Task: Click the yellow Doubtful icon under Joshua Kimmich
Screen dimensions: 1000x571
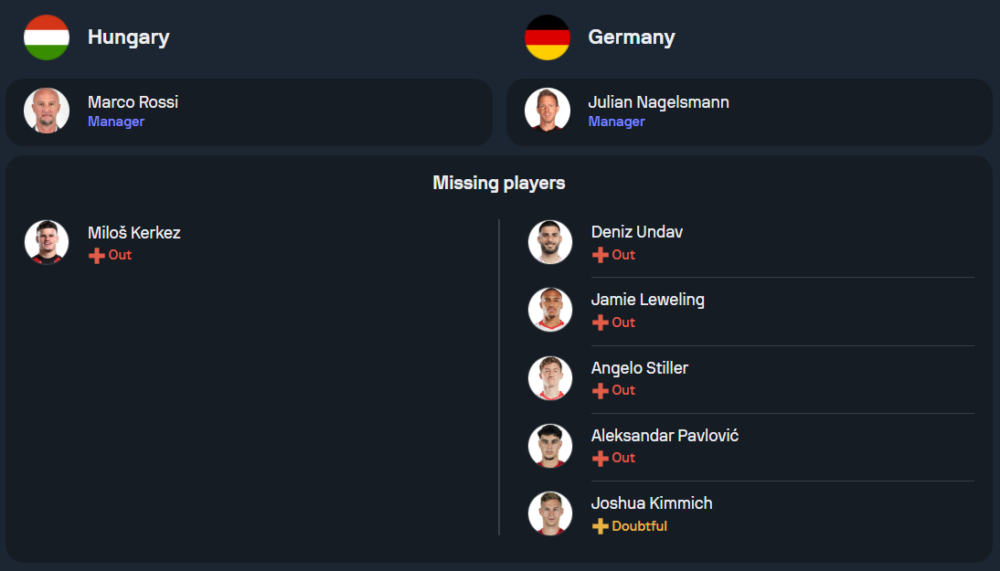Action: pos(600,526)
